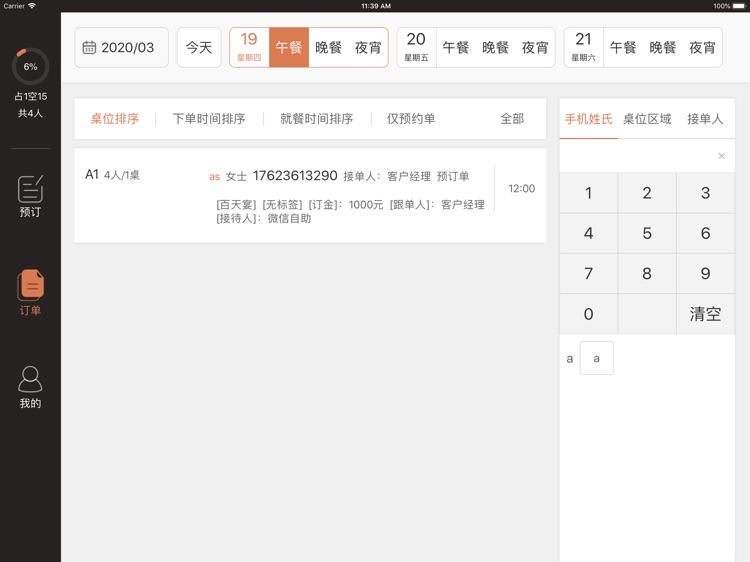The height and width of the screenshot is (562, 750).
Task: Tap keypad digit 6
Action: [706, 233]
